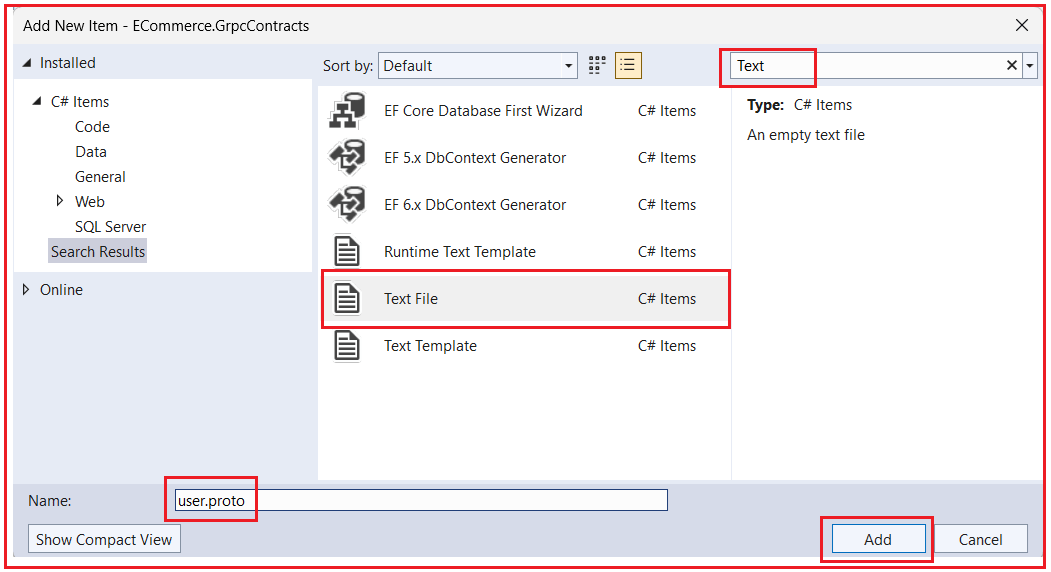1051x572 pixels.
Task: Select Online label in left pane
Action: tap(62, 290)
